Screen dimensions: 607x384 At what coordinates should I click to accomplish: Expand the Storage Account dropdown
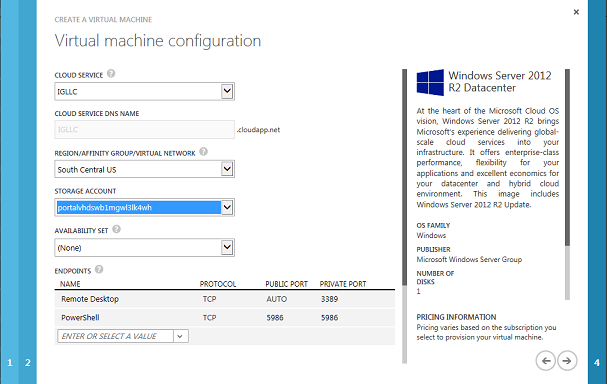[227, 207]
